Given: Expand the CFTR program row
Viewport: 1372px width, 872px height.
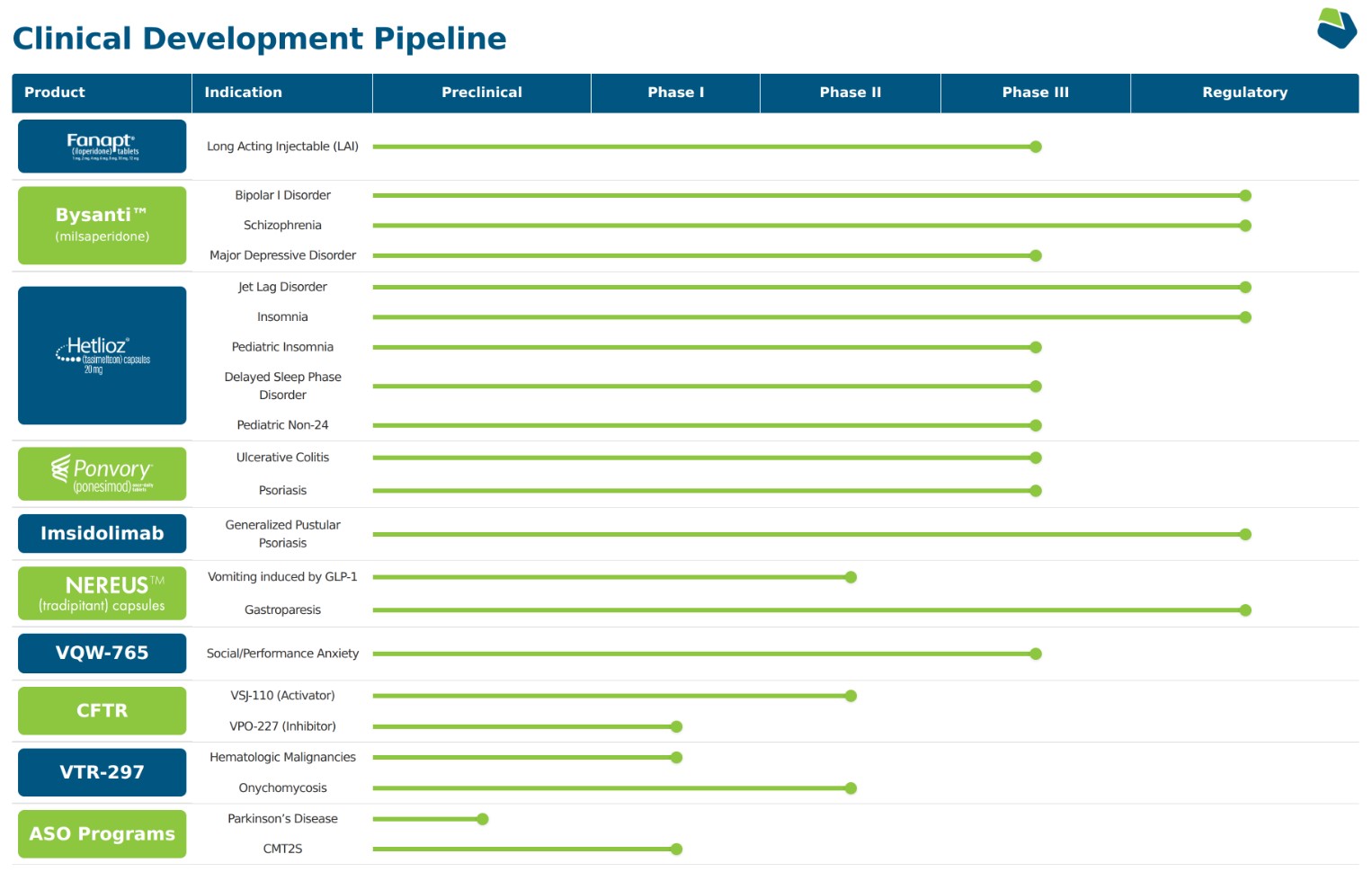Looking at the screenshot, I should click(102, 710).
